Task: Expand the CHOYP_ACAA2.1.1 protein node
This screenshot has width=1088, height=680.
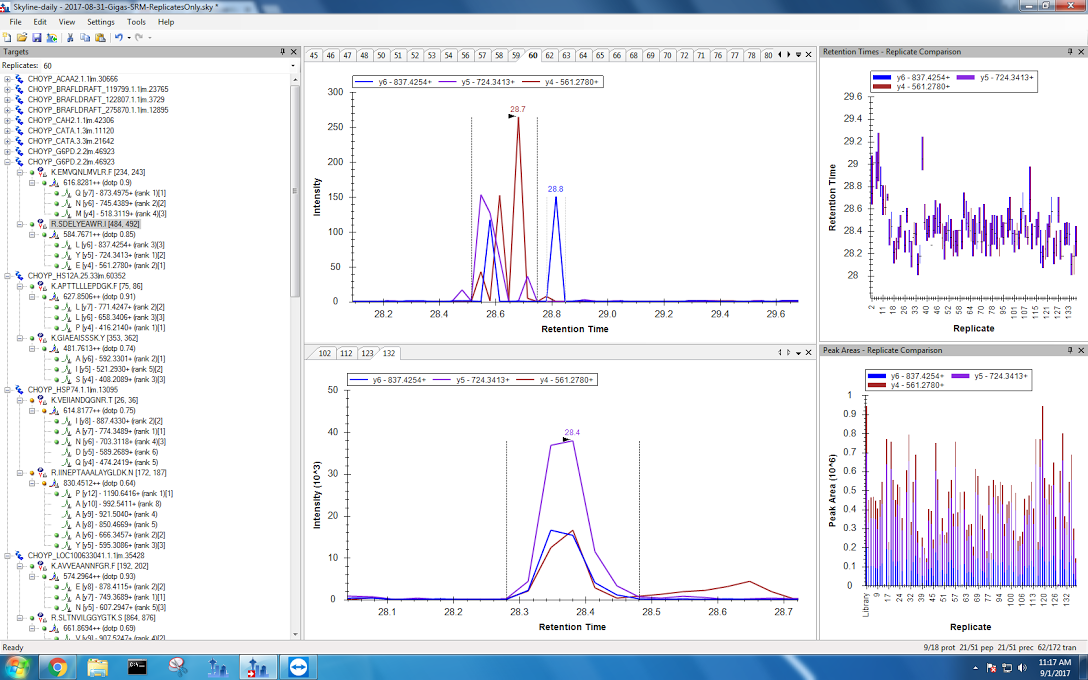Action: (8, 78)
